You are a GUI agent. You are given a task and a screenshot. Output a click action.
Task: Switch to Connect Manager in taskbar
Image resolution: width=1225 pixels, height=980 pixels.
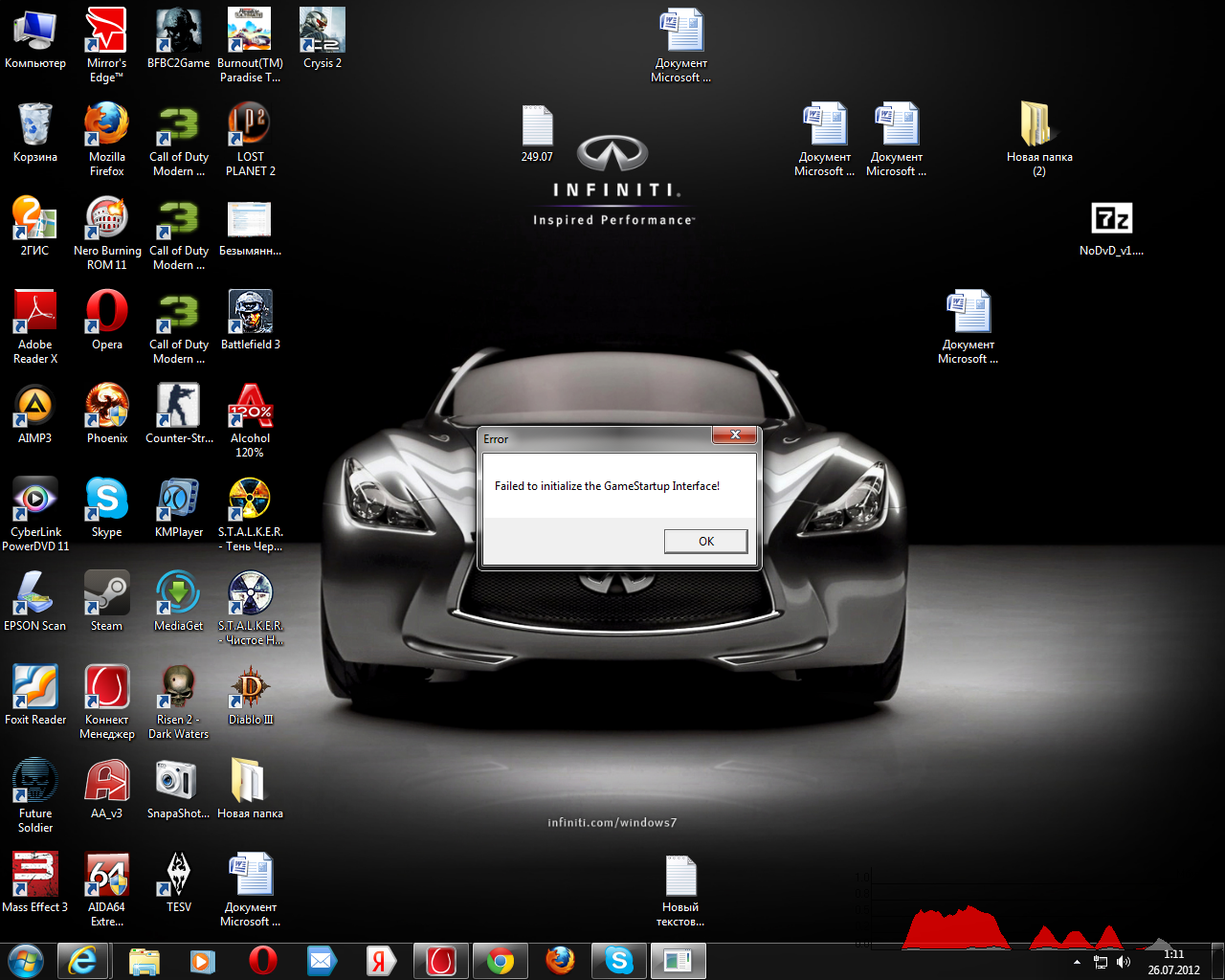(x=441, y=960)
